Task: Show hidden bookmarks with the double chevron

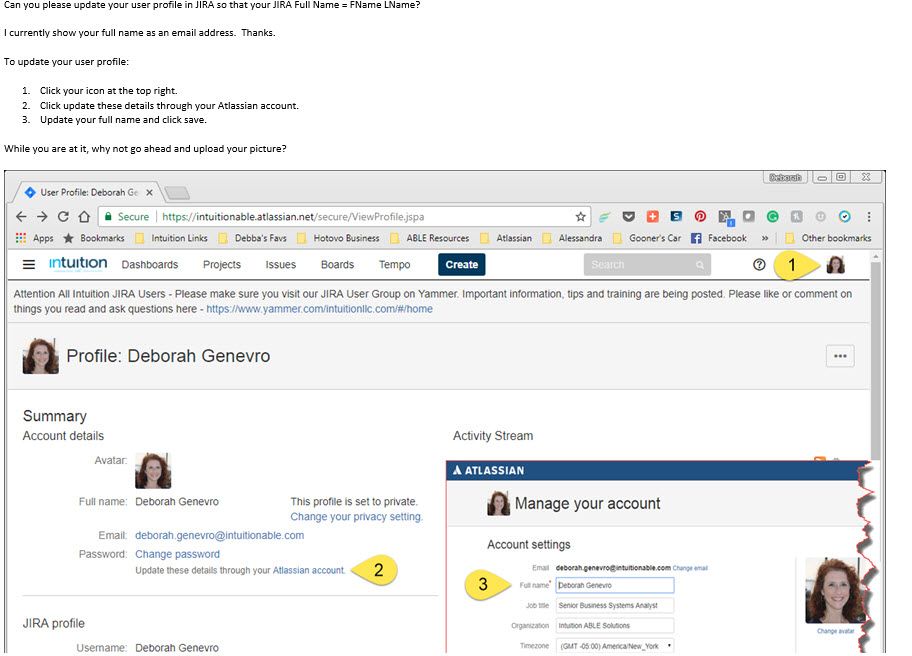Action: tap(765, 238)
